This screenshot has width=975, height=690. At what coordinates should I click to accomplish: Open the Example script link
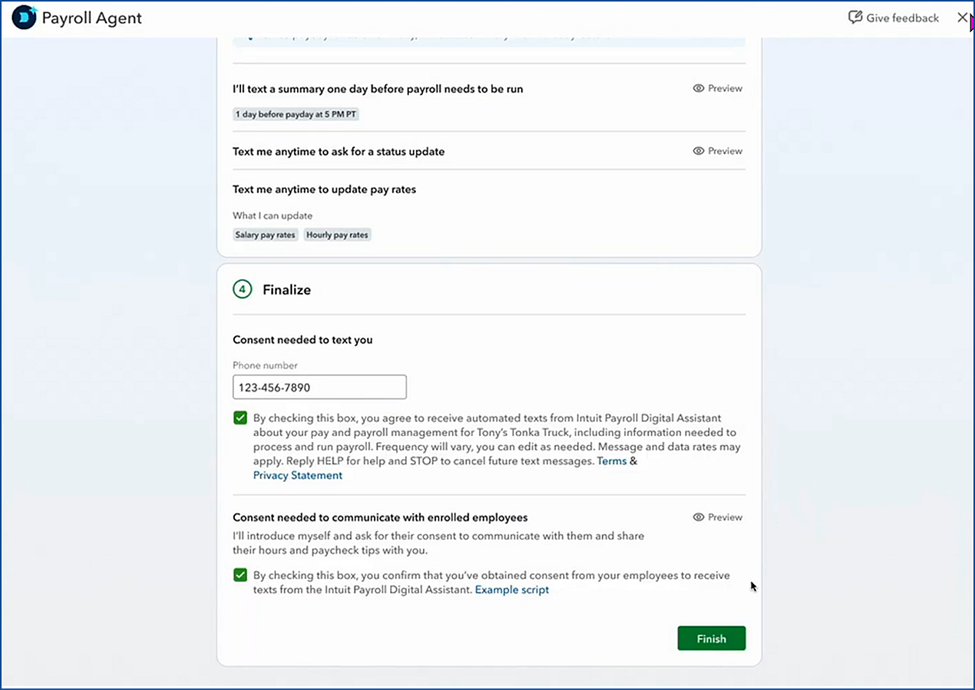click(x=512, y=590)
